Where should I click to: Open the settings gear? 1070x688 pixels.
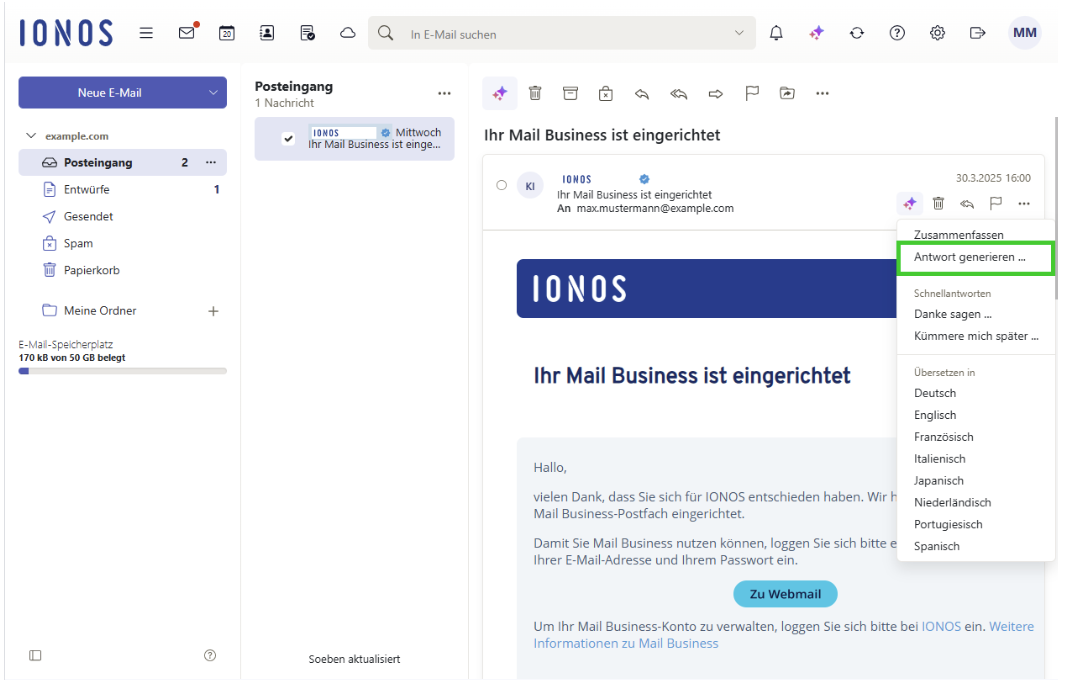pyautogui.click(x=937, y=33)
